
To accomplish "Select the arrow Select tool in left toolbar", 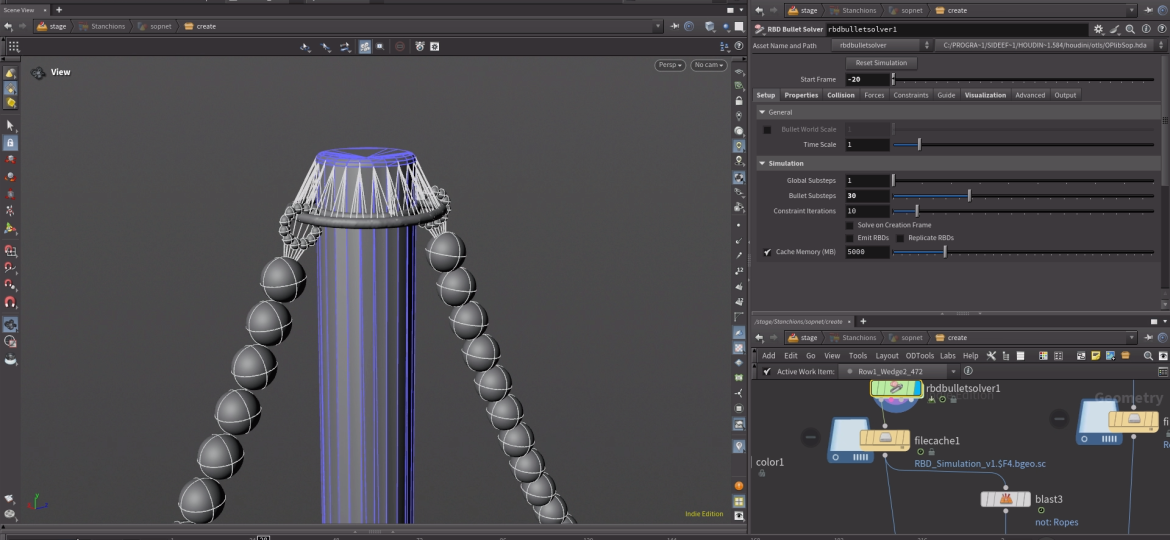I will [x=10, y=125].
